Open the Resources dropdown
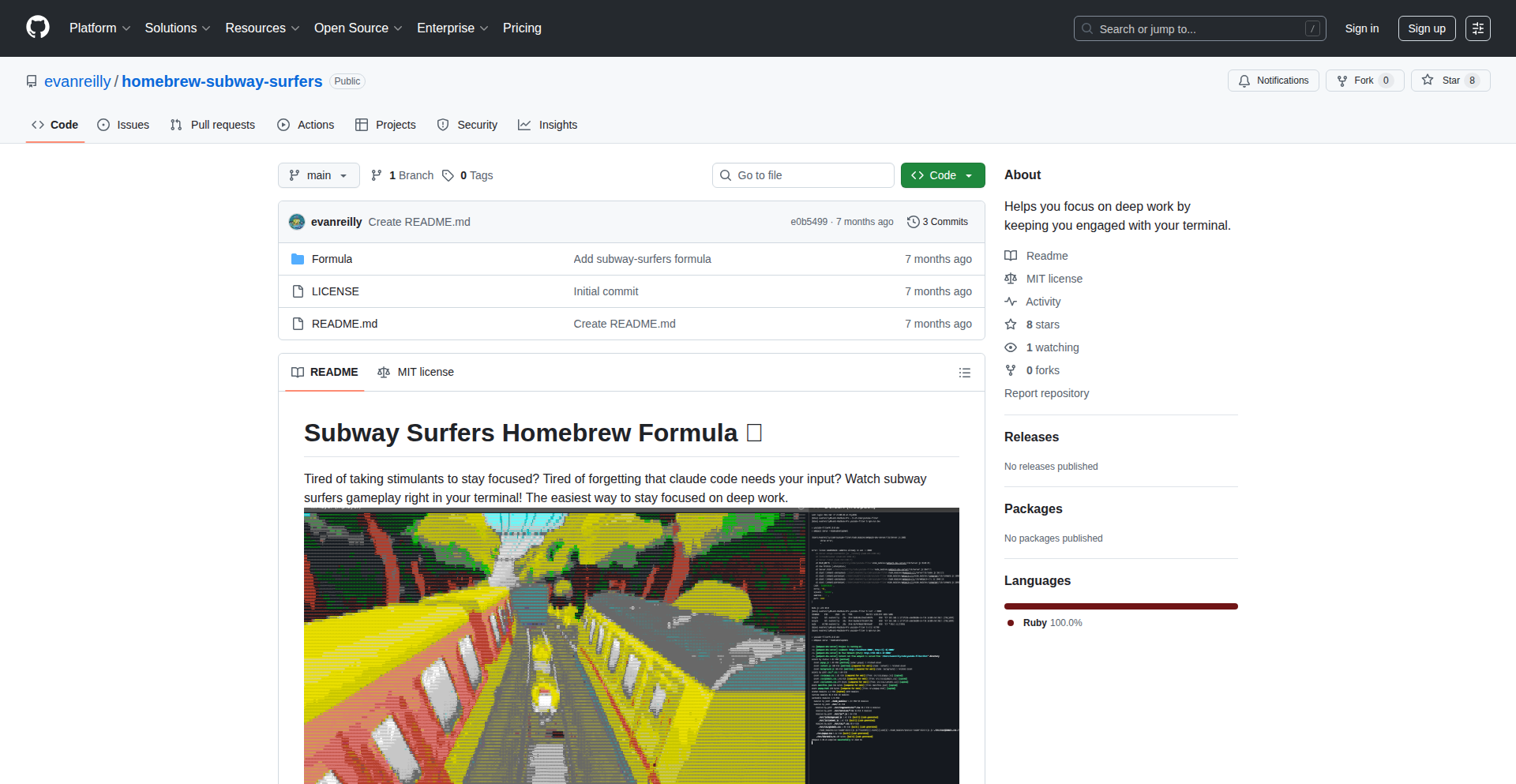The image size is (1516, 784). [262, 28]
